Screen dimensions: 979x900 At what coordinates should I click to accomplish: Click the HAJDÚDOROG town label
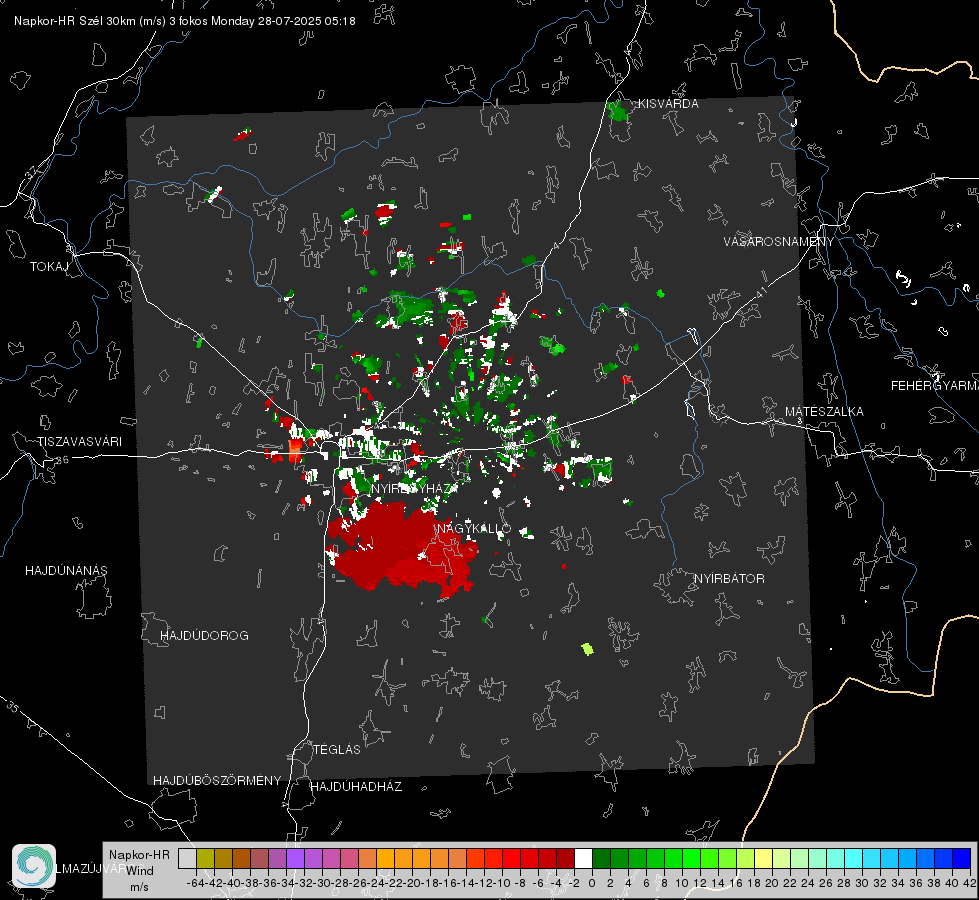(204, 636)
